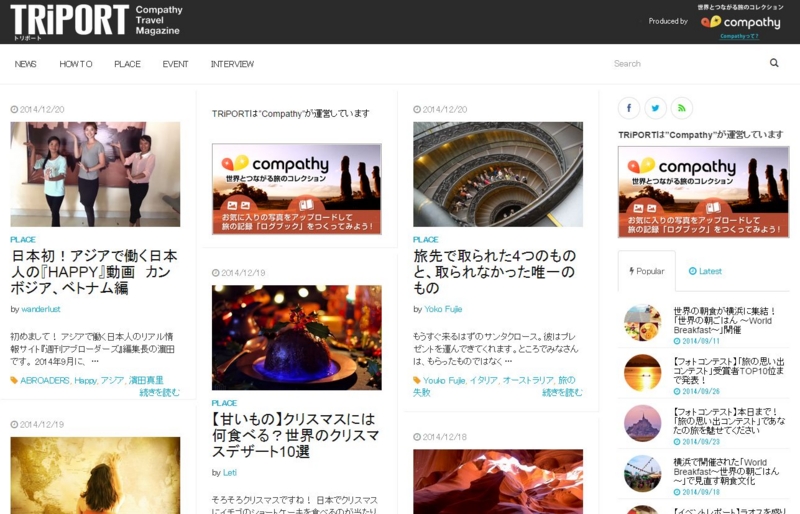The width and height of the screenshot is (800, 514).
Task: Click the spiral staircase photo thumbnail
Action: click(x=498, y=174)
